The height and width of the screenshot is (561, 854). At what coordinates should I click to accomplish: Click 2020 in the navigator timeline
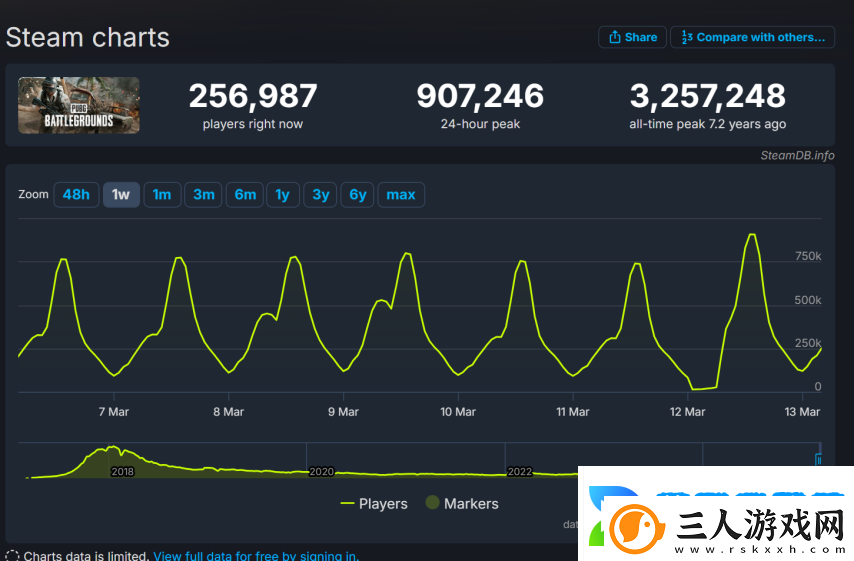(321, 472)
